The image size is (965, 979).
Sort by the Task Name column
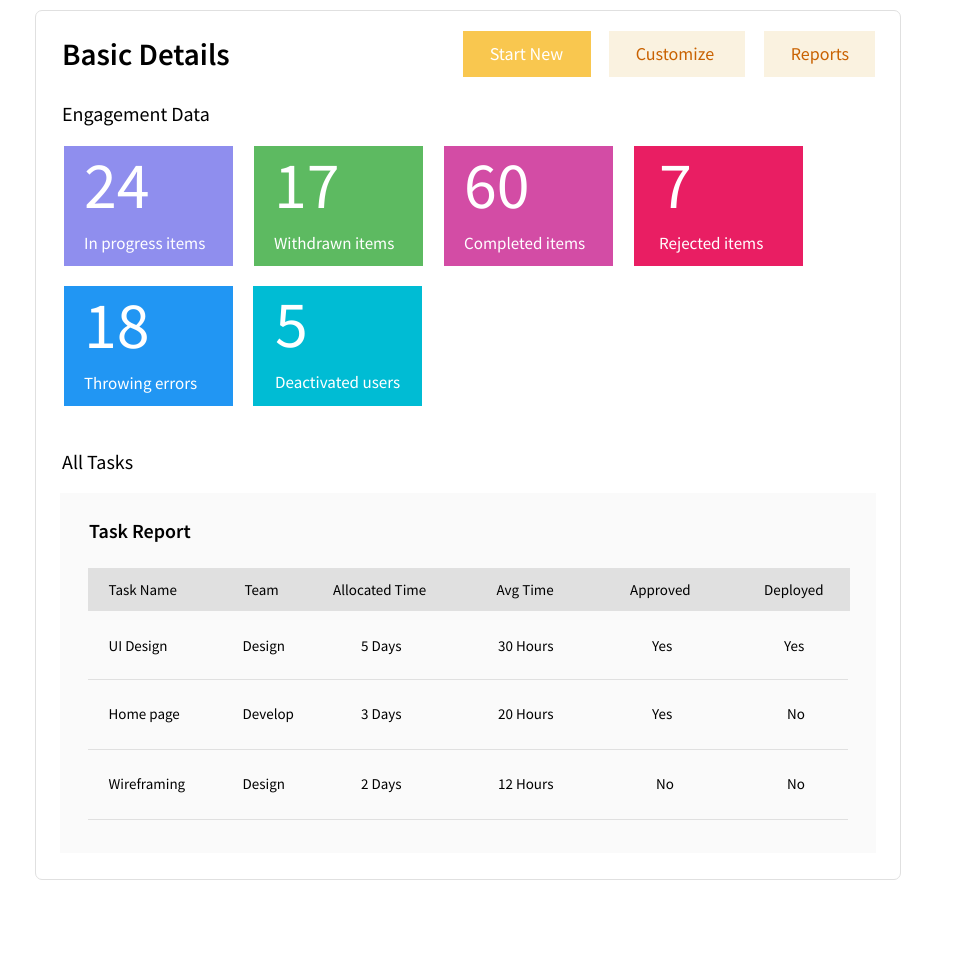143,590
